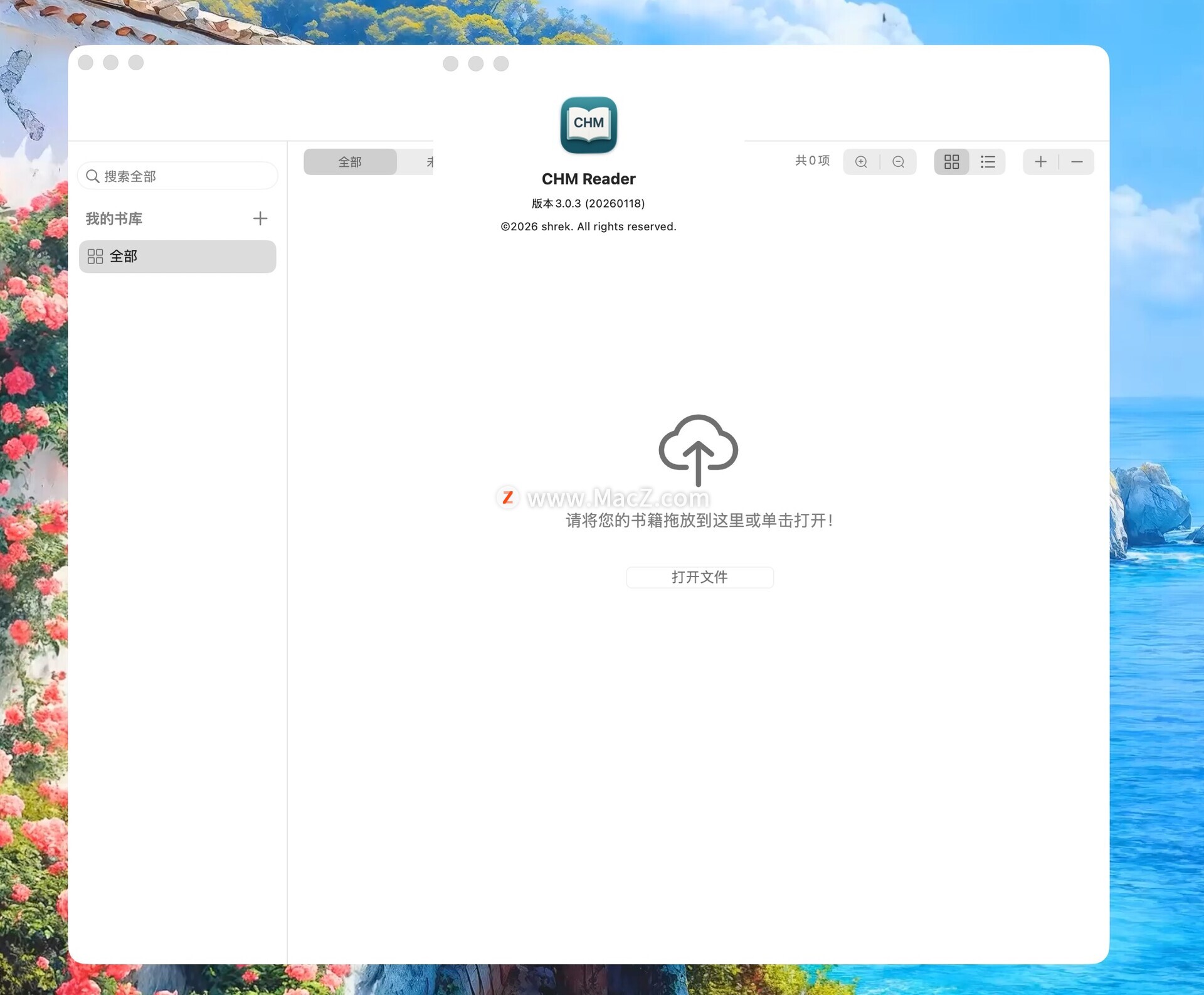The width and height of the screenshot is (1204, 995).
Task: Zoom in book thumbnails with magnifier-plus icon
Action: 861,162
